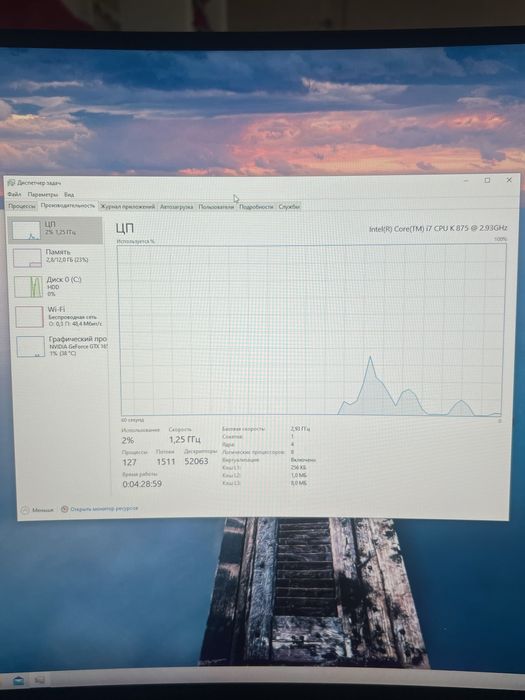The image size is (525, 700).
Task: Open the Пользователи tab
Action: (x=216, y=207)
